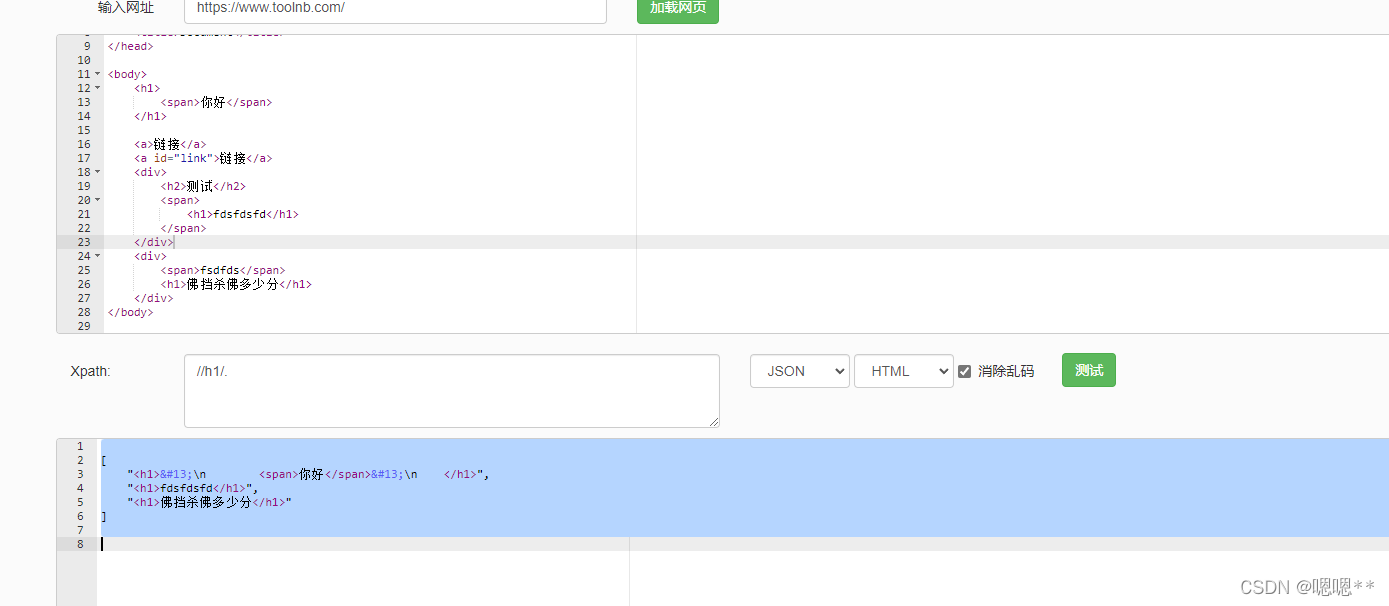
Task: Click the <span>fsdfds</span> code line
Action: click(x=223, y=270)
